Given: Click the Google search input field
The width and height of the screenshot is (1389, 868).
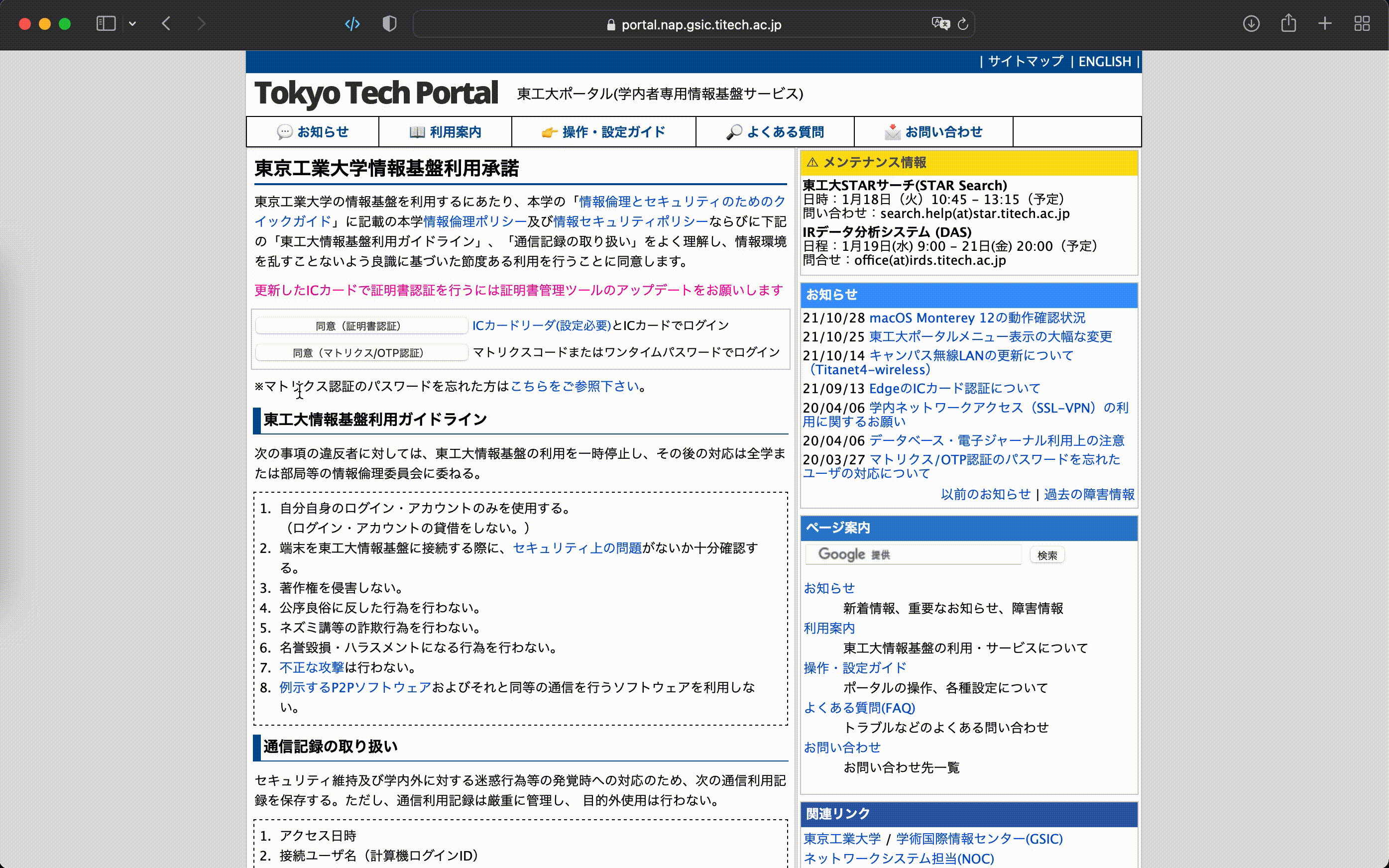Looking at the screenshot, I should [913, 554].
